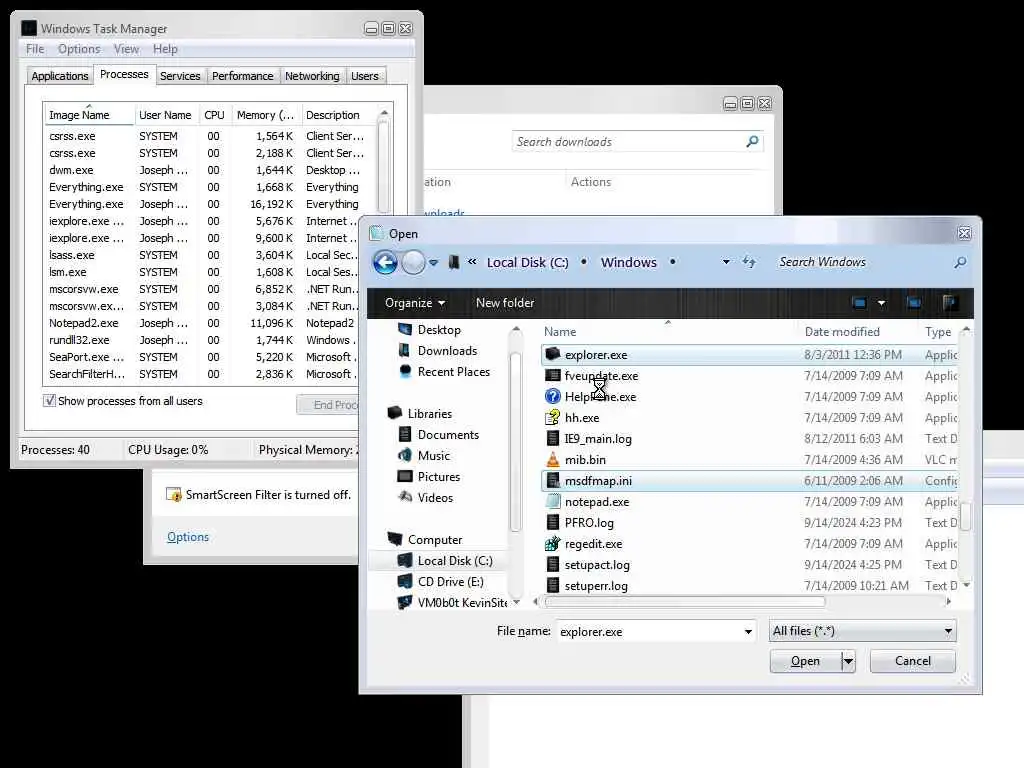Click the navigation pane vertical scrollbar
Image resolution: width=1024 pixels, height=768 pixels.
[515, 441]
